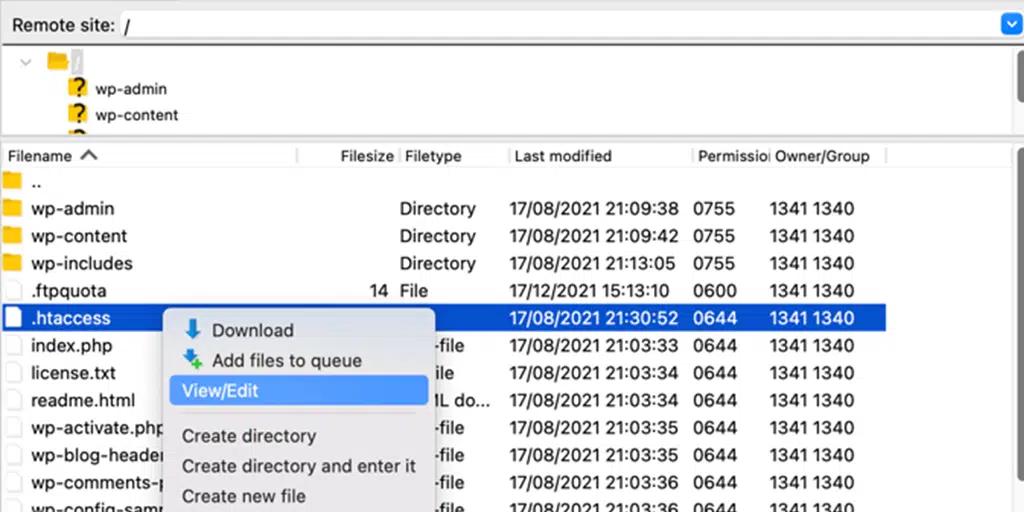Click the 0600 permission of .ftpquota
1024x512 pixels.
coord(715,291)
